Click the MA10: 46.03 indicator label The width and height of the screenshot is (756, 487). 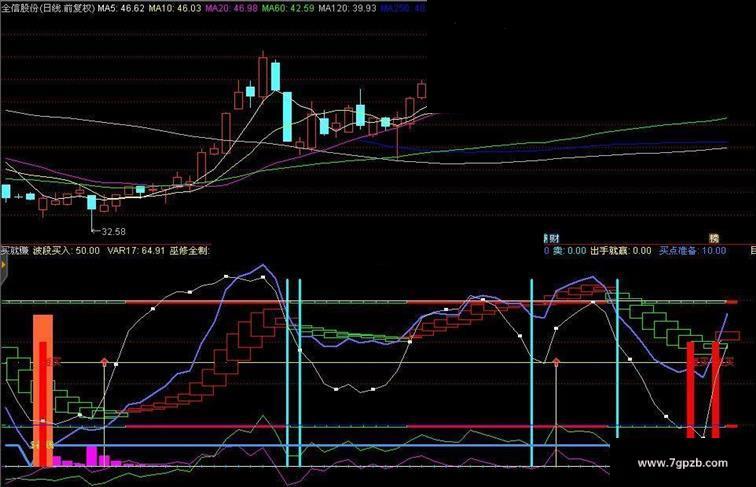click(175, 8)
